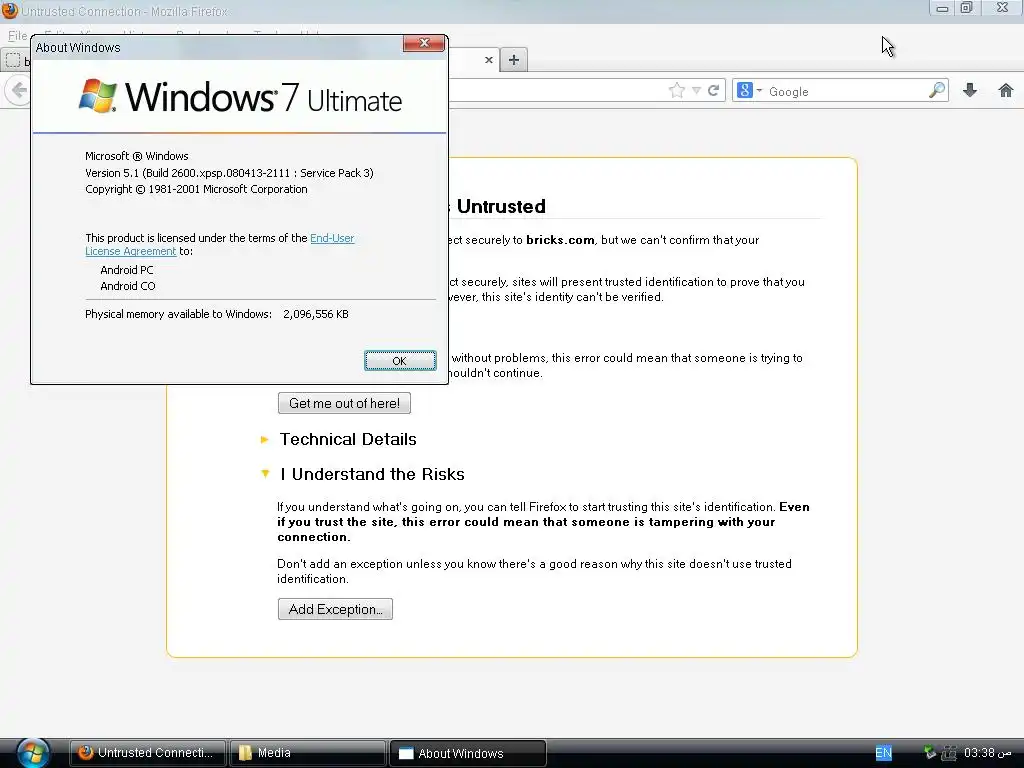This screenshot has width=1024, height=768.
Task: Open the search engine selector dropdown
Action: pos(748,91)
